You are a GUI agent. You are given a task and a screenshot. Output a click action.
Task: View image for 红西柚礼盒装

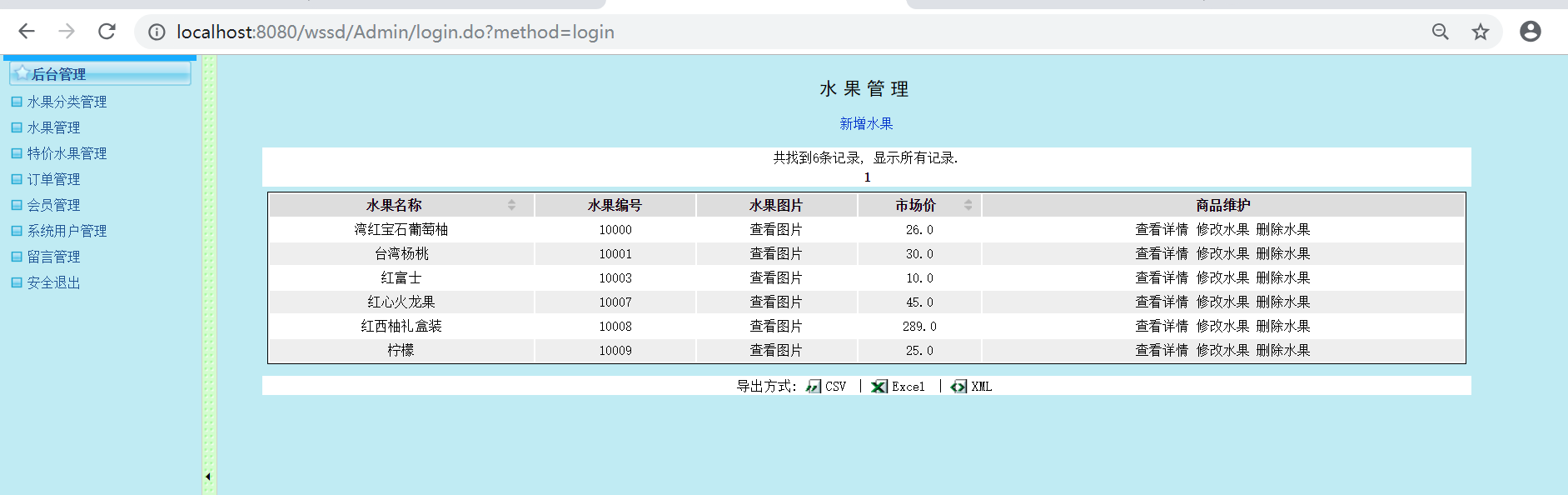coord(776,326)
